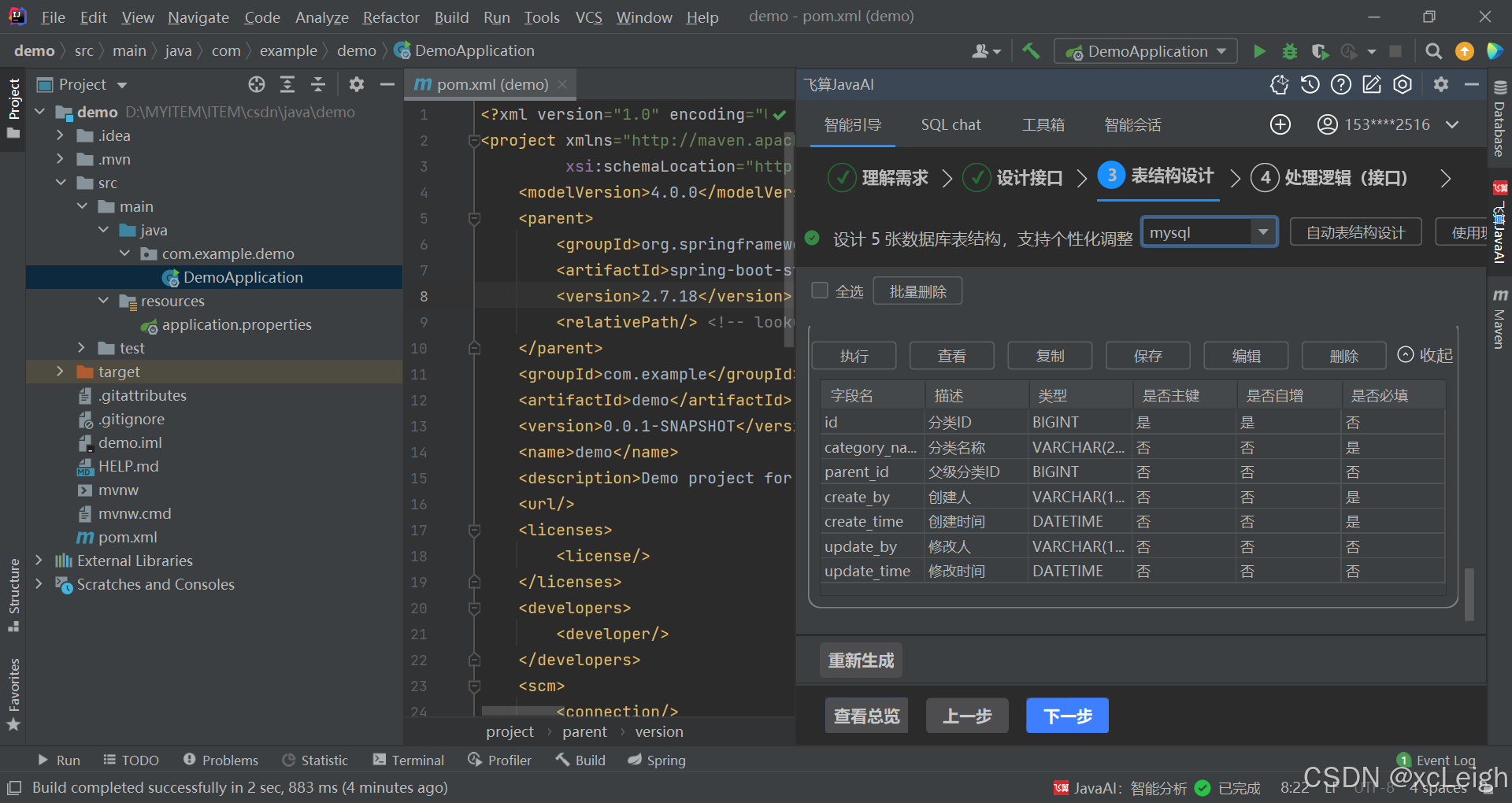This screenshot has height=803, width=1512.
Task: Toggle tool window quick access in status bar corner
Action: (x=13, y=787)
